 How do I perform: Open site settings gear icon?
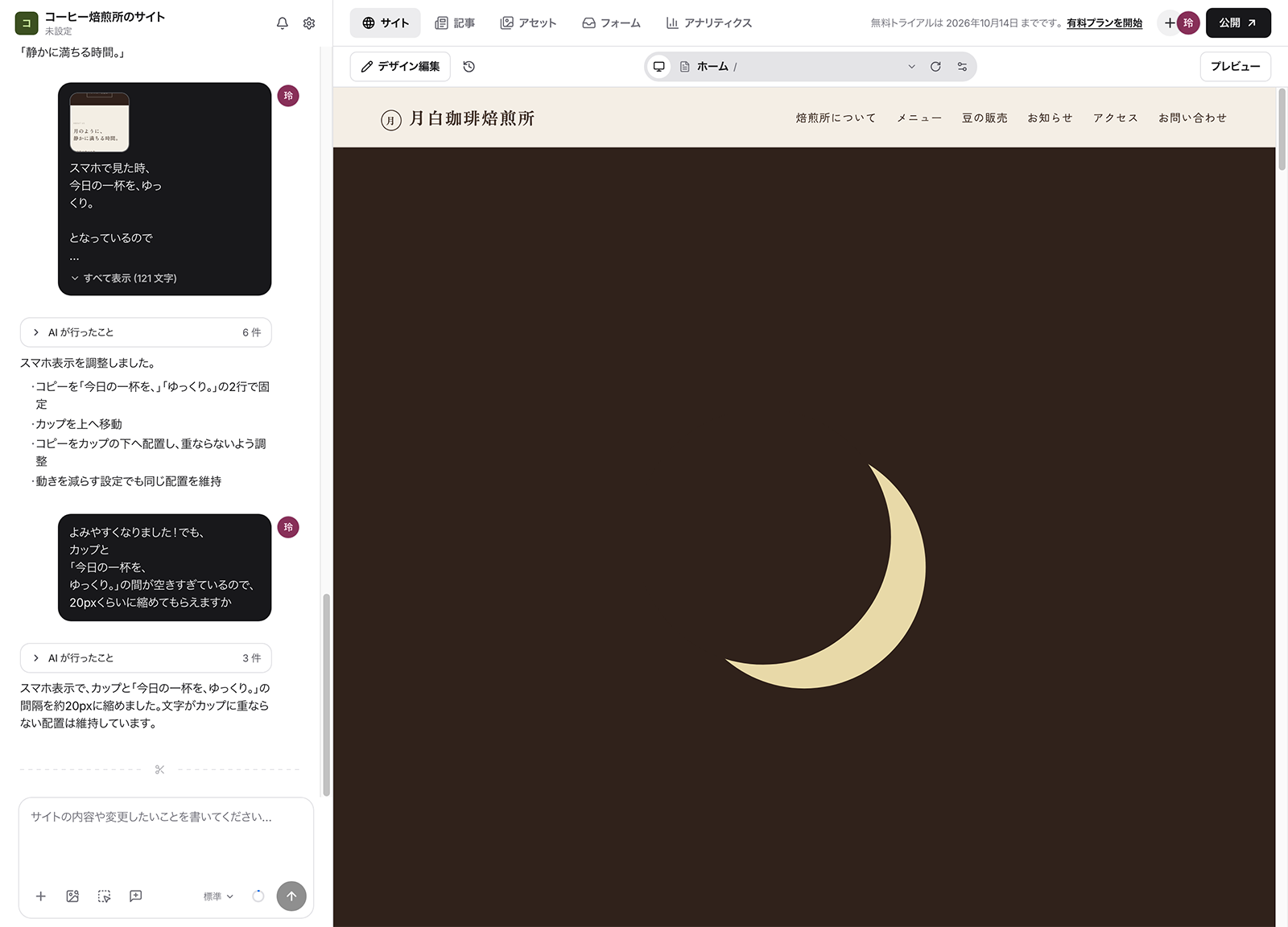309,23
